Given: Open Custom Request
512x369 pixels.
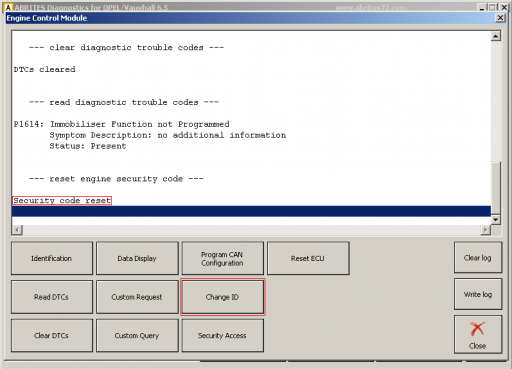Looking at the screenshot, I should [x=137, y=297].
